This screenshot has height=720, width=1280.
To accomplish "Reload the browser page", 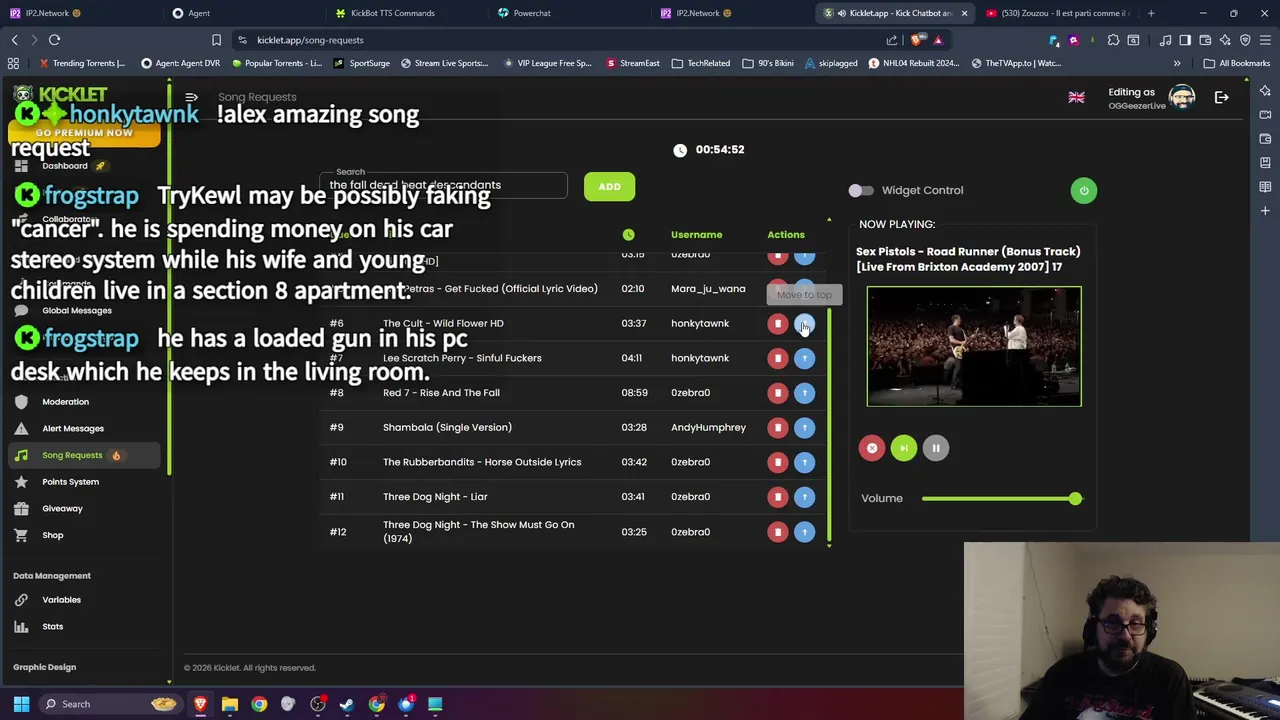I will [54, 40].
